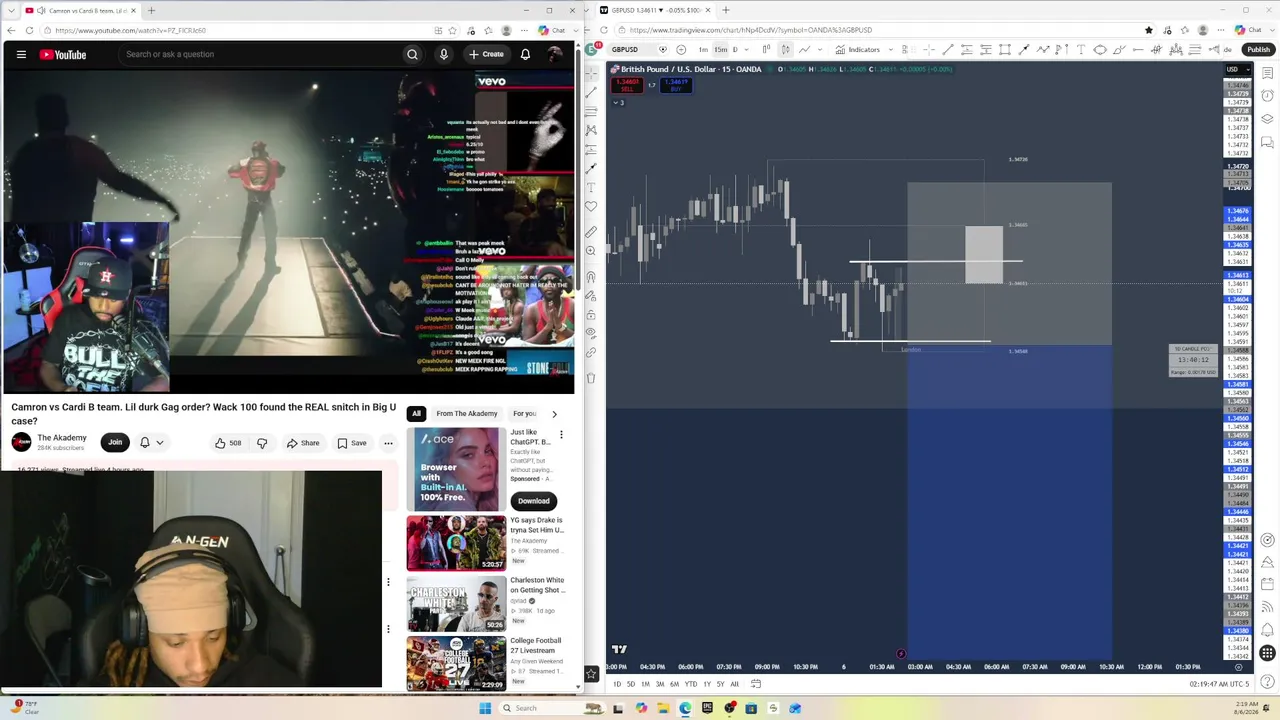This screenshot has width=1280, height=720.
Task: Open the go-to-date calendar icon
Action: 756,684
